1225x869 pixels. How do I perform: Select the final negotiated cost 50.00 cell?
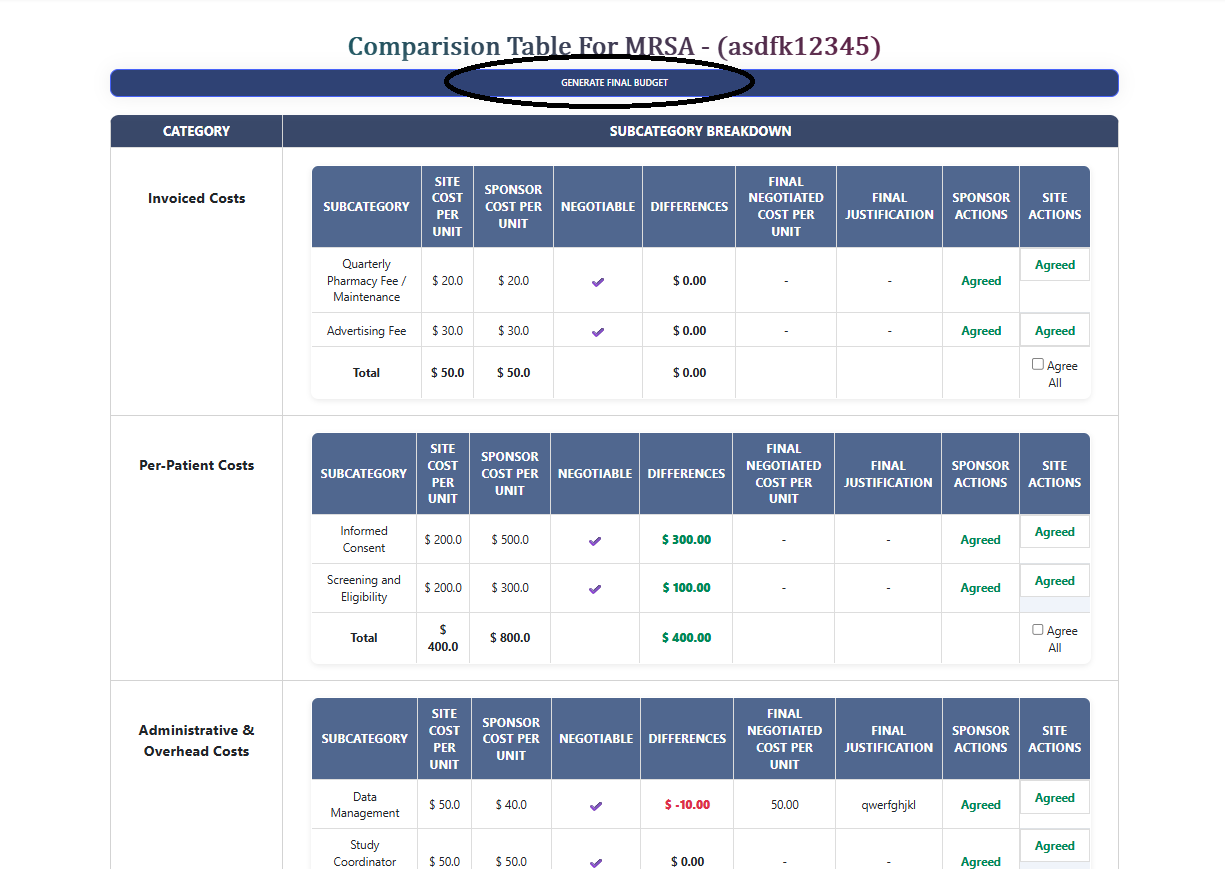(784, 804)
